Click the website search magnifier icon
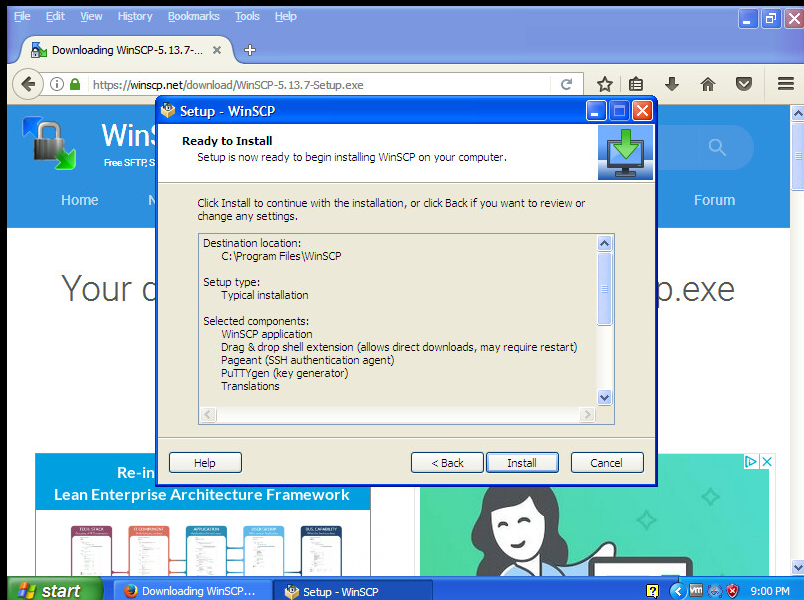This screenshot has width=804, height=600. 717,148
